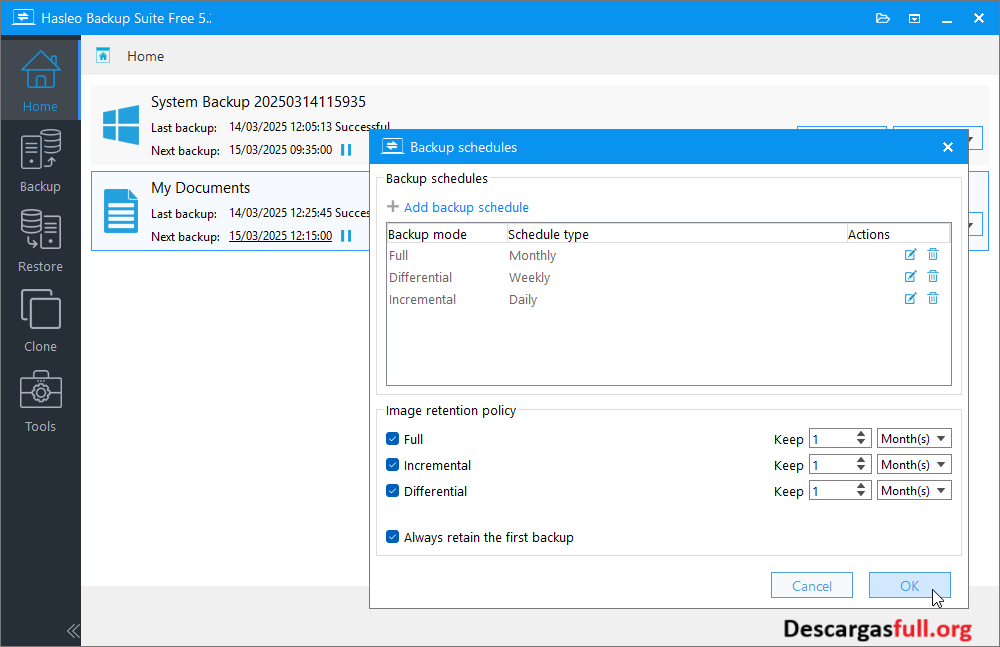Open the folder icon in the title bar
The image size is (1000, 647).
[x=882, y=17]
